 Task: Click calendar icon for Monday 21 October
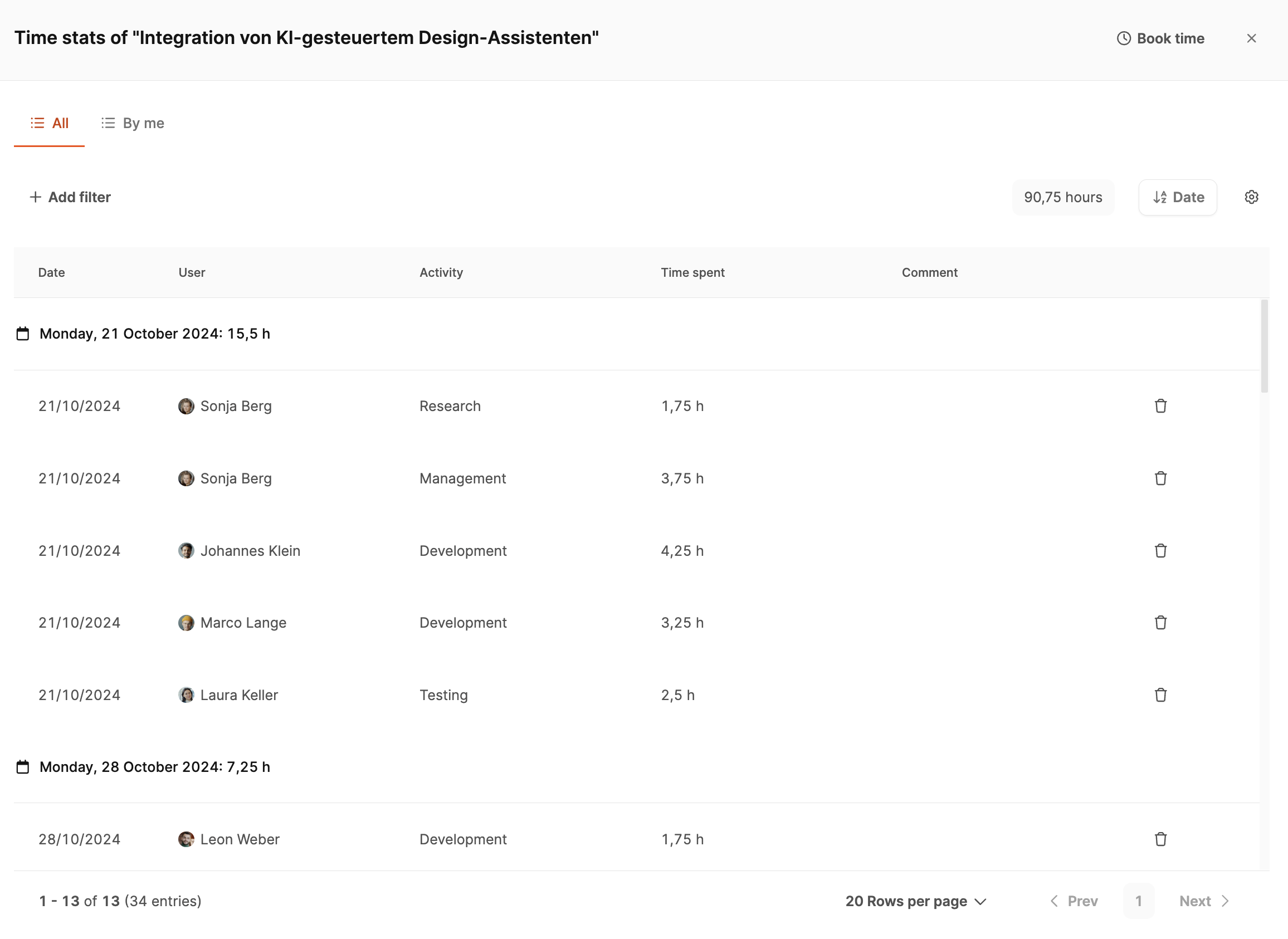tap(23, 334)
